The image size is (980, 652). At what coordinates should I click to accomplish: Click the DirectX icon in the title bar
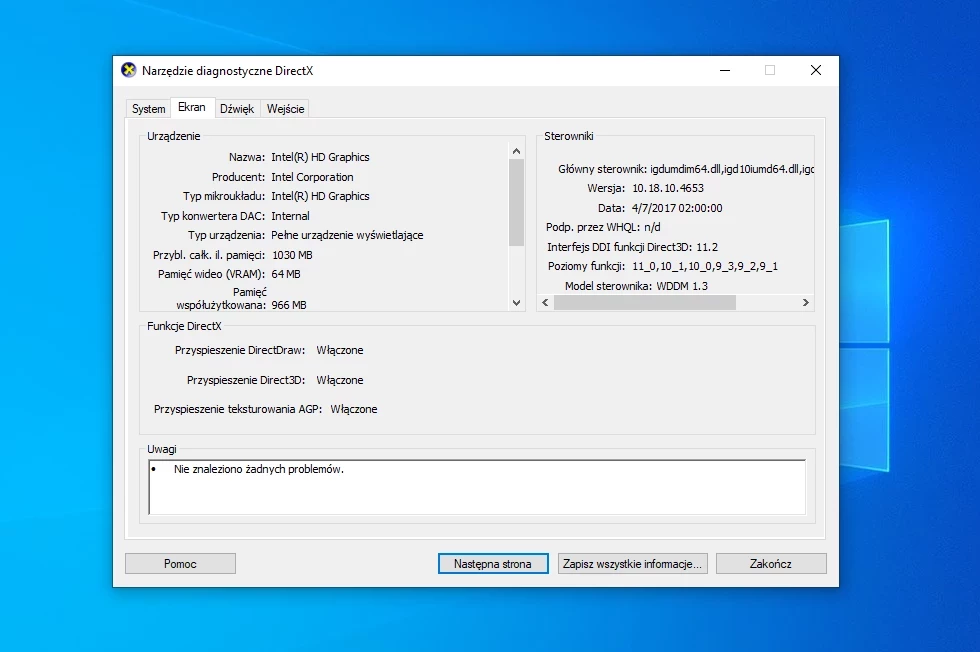coord(129,70)
